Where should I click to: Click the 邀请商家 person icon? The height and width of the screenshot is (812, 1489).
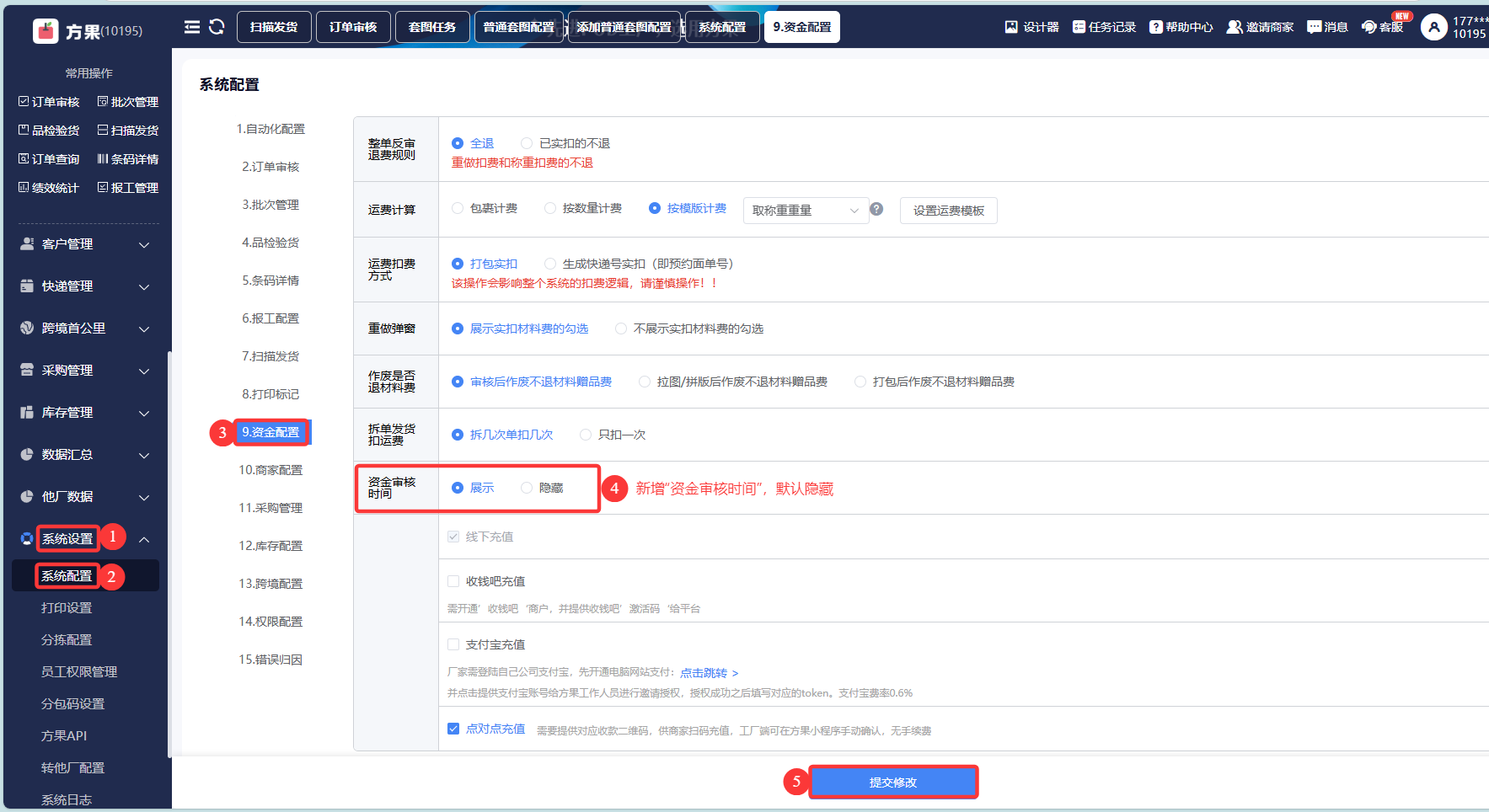pyautogui.click(x=1234, y=27)
